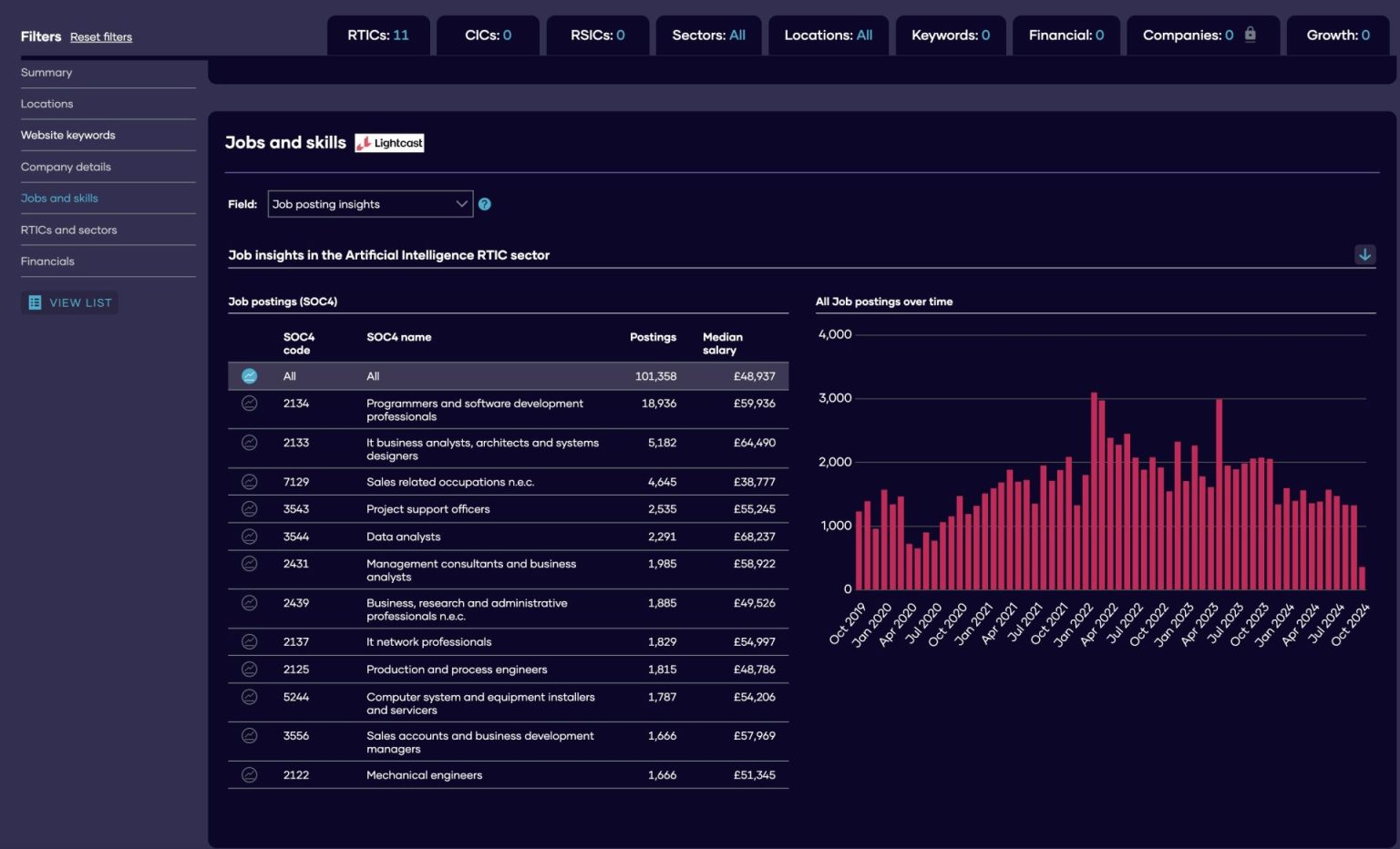Click the grid icon on VIEW LIST button
Image resolution: width=1400 pixels, height=849 pixels.
[35, 302]
